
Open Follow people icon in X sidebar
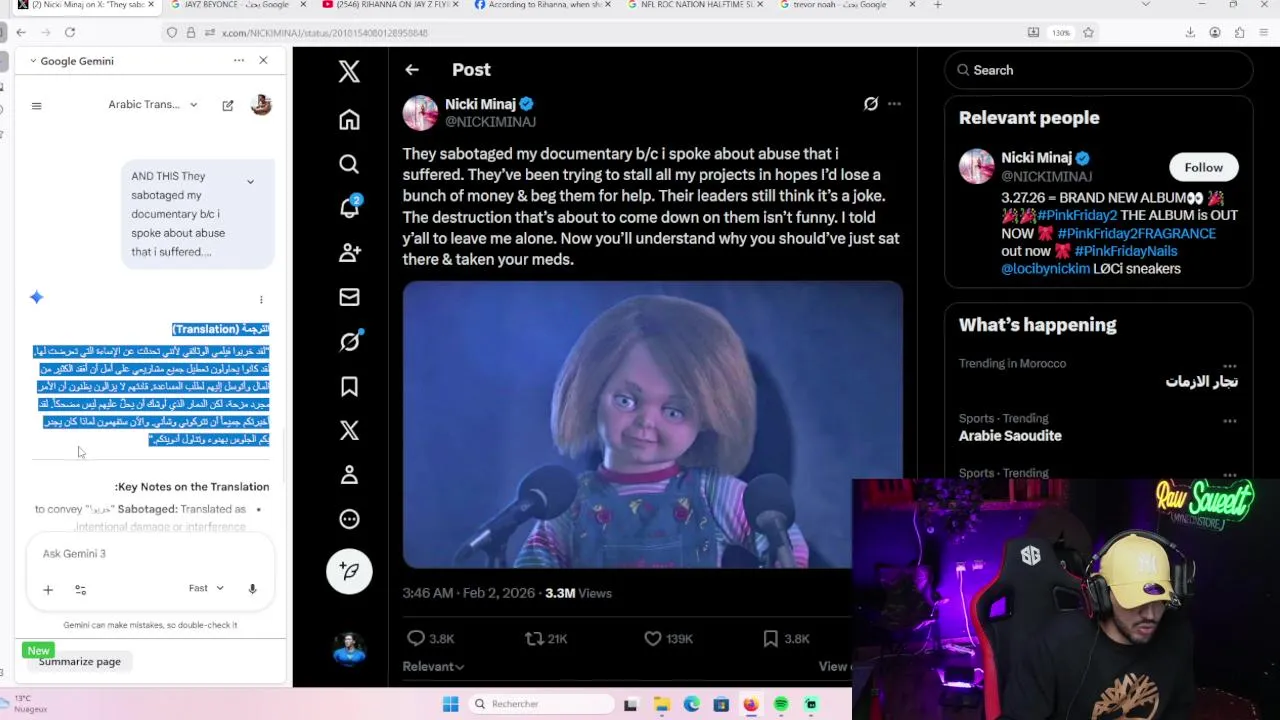tap(349, 253)
